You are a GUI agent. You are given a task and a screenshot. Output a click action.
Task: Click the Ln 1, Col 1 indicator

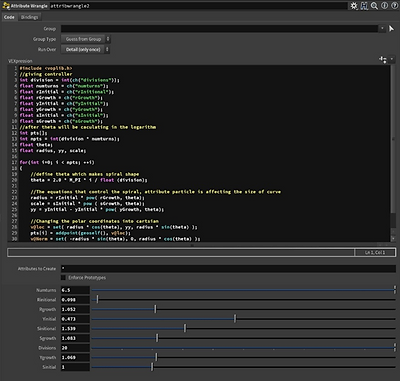click(375, 252)
